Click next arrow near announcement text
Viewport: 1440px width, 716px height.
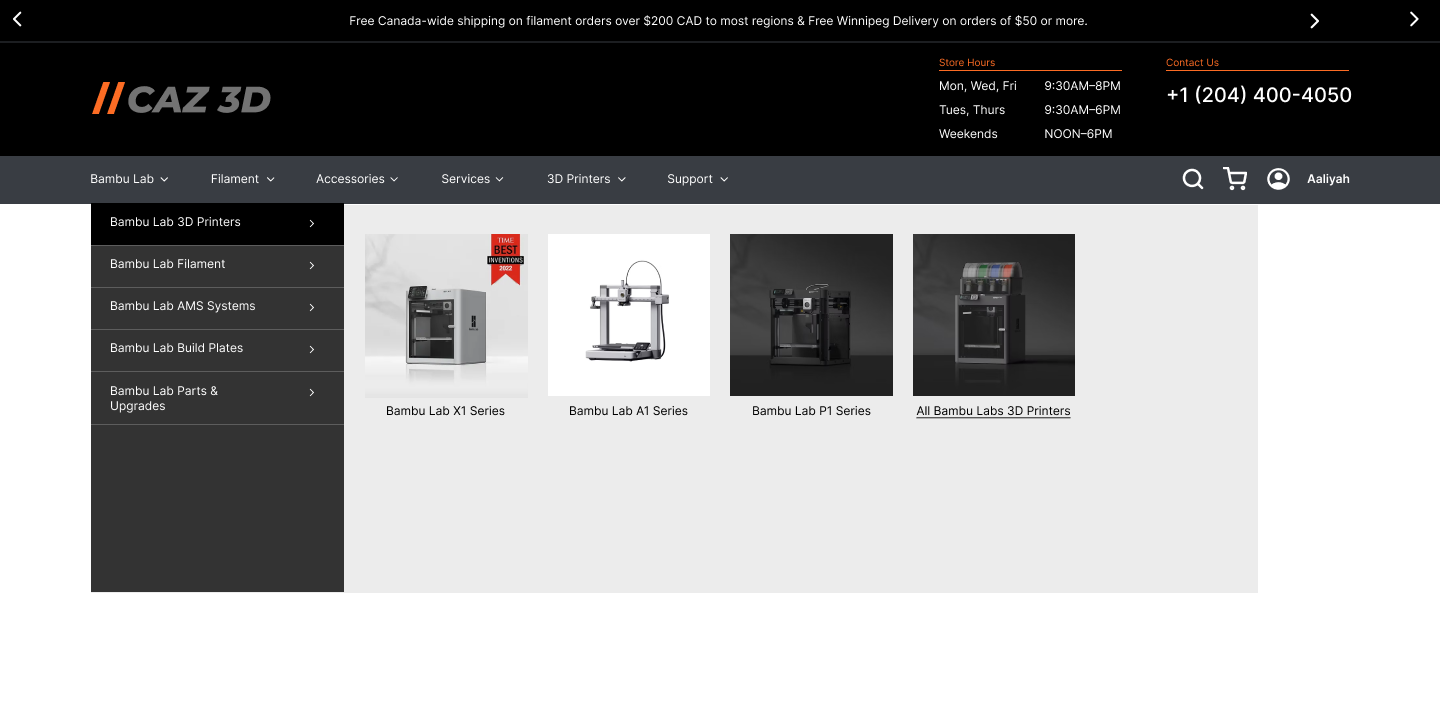coord(1314,21)
